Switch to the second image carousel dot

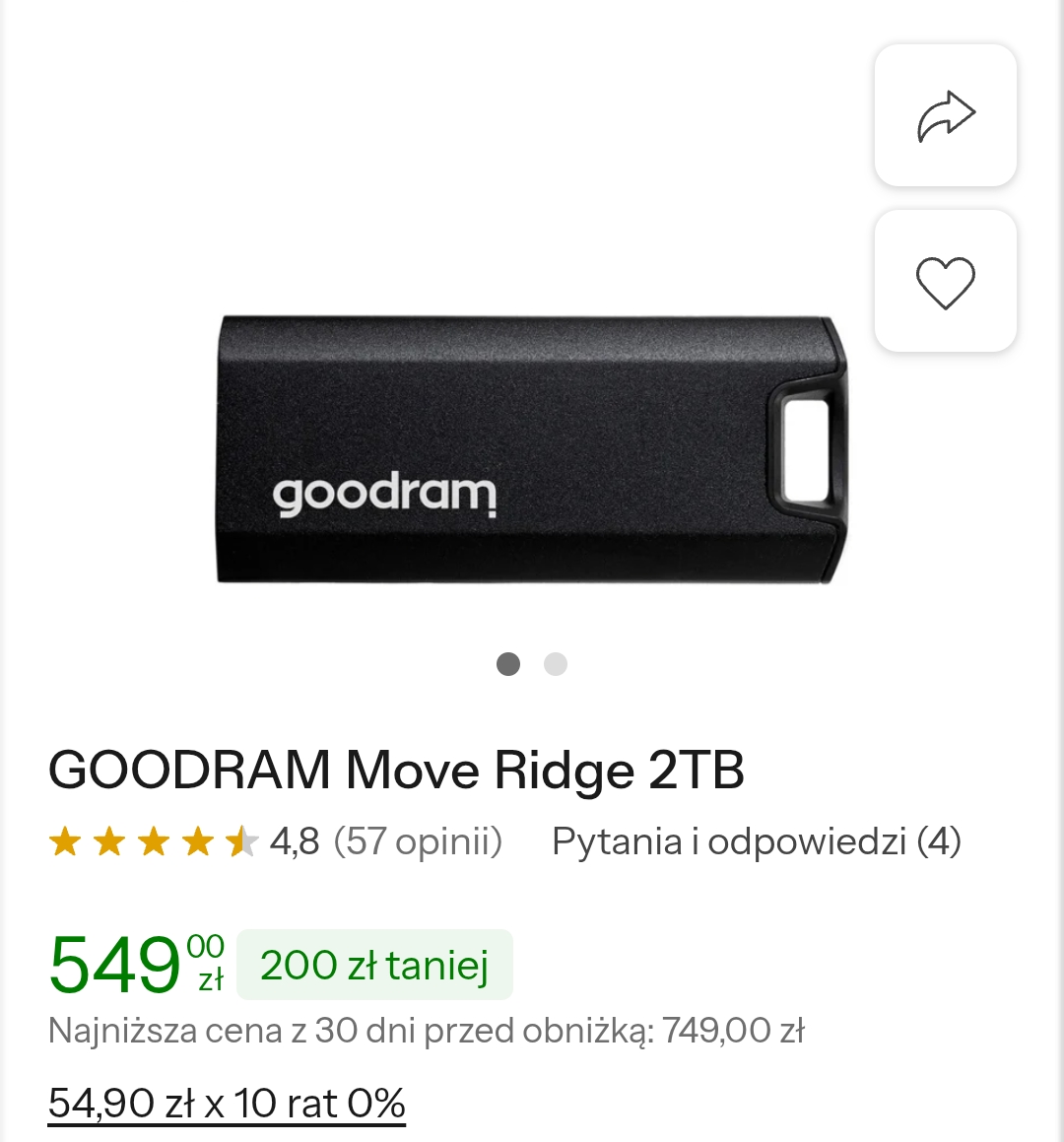click(x=556, y=664)
